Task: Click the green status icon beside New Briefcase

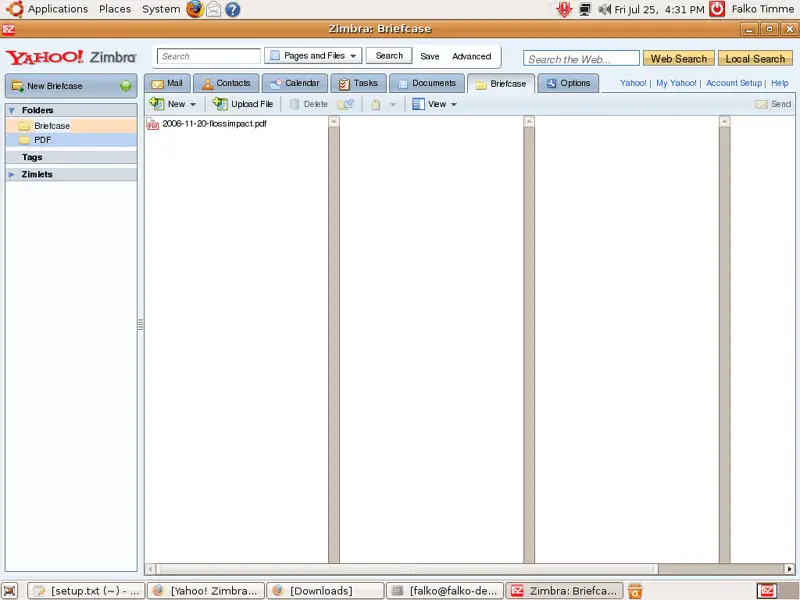Action: tap(126, 86)
